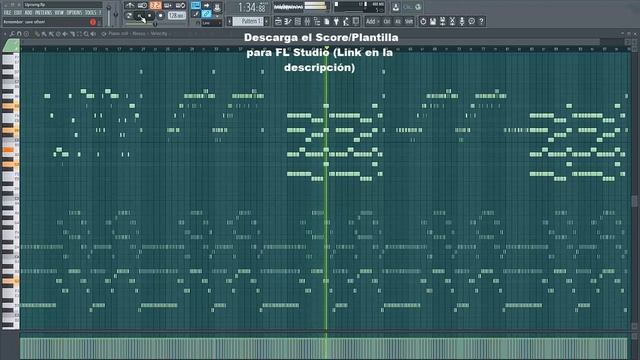Add a new pattern with plus button
640x360 pixels.
[267, 21]
